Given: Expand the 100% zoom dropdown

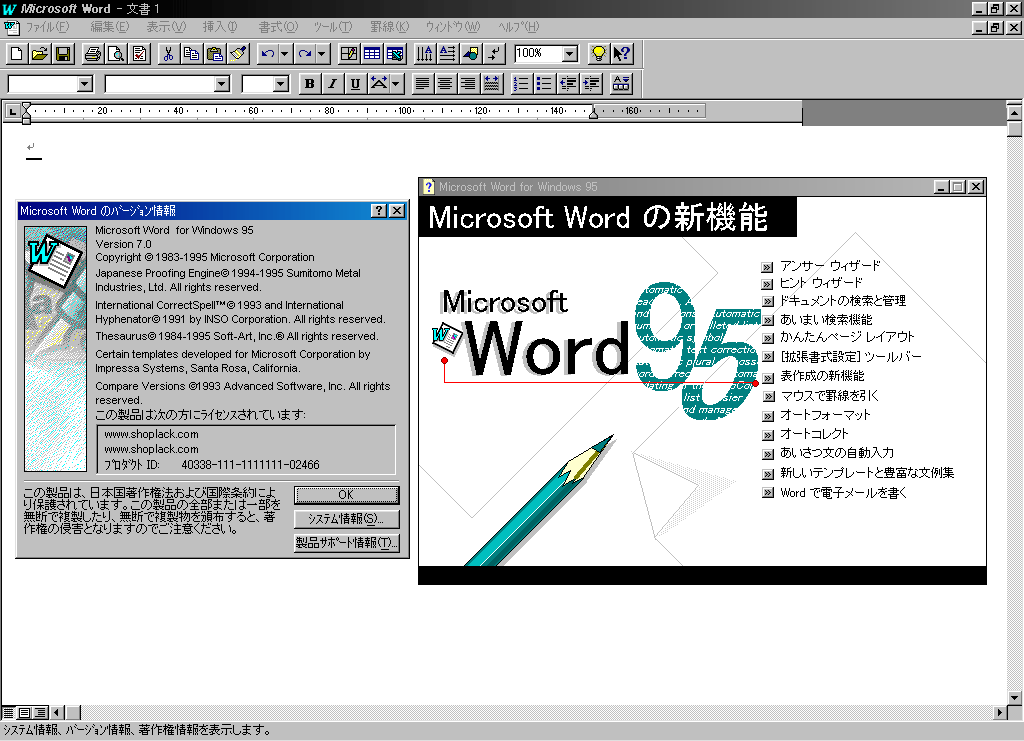Looking at the screenshot, I should tap(570, 54).
